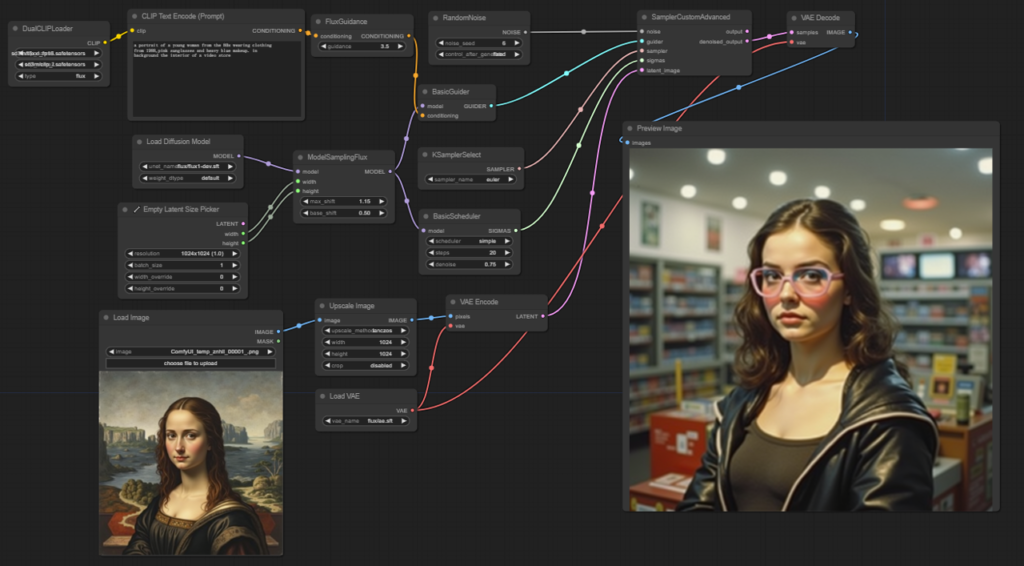The width and height of the screenshot is (1024, 566).
Task: Click the VAE output port on Load VAE
Action: tap(412, 411)
